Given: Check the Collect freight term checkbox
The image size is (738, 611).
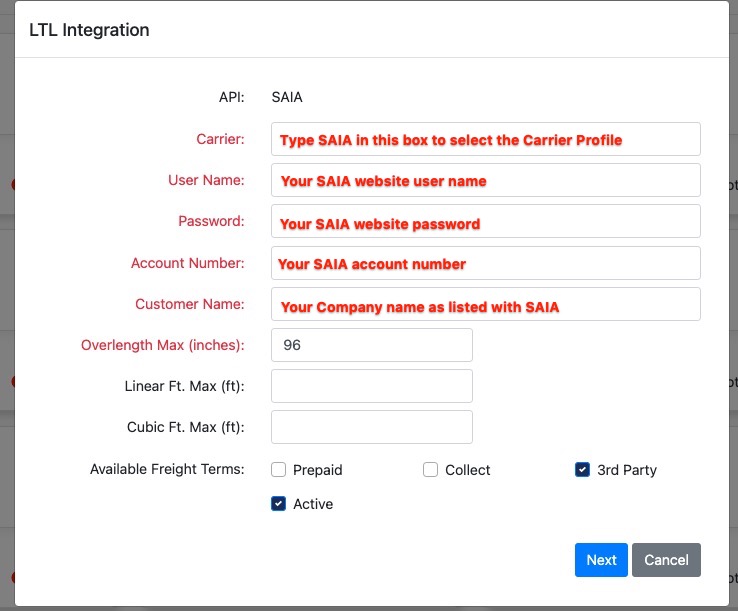Looking at the screenshot, I should pyautogui.click(x=431, y=470).
